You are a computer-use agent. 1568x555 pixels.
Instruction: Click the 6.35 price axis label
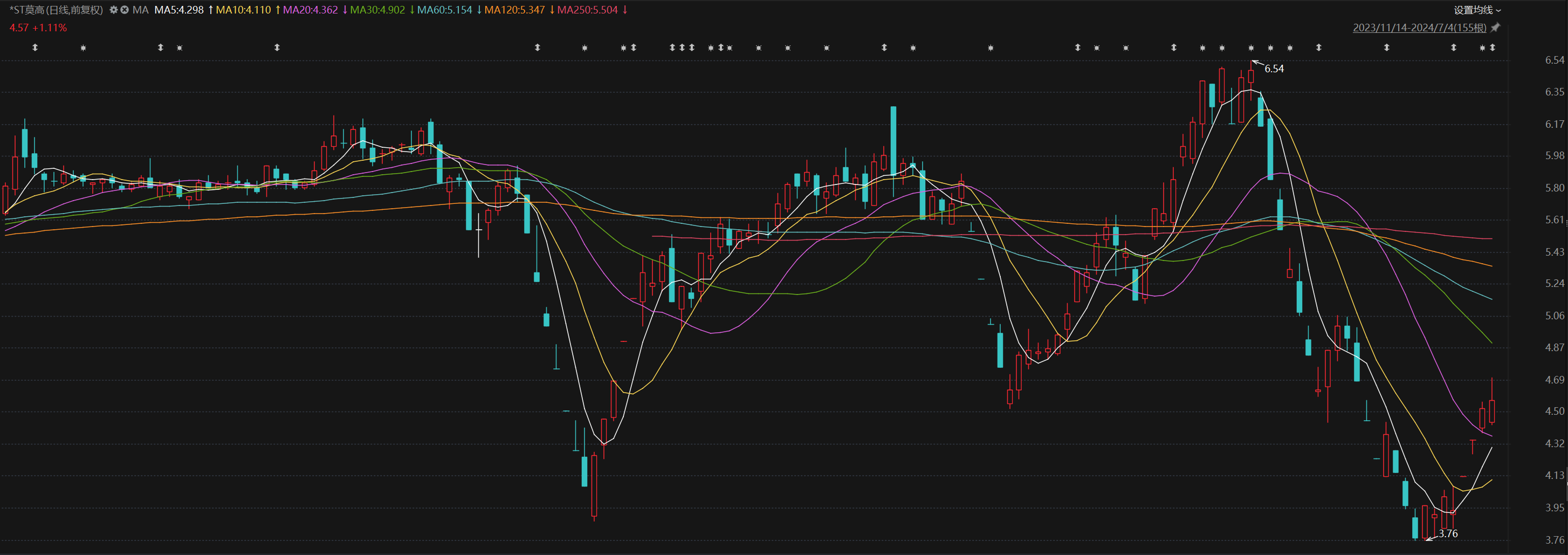(x=1555, y=92)
